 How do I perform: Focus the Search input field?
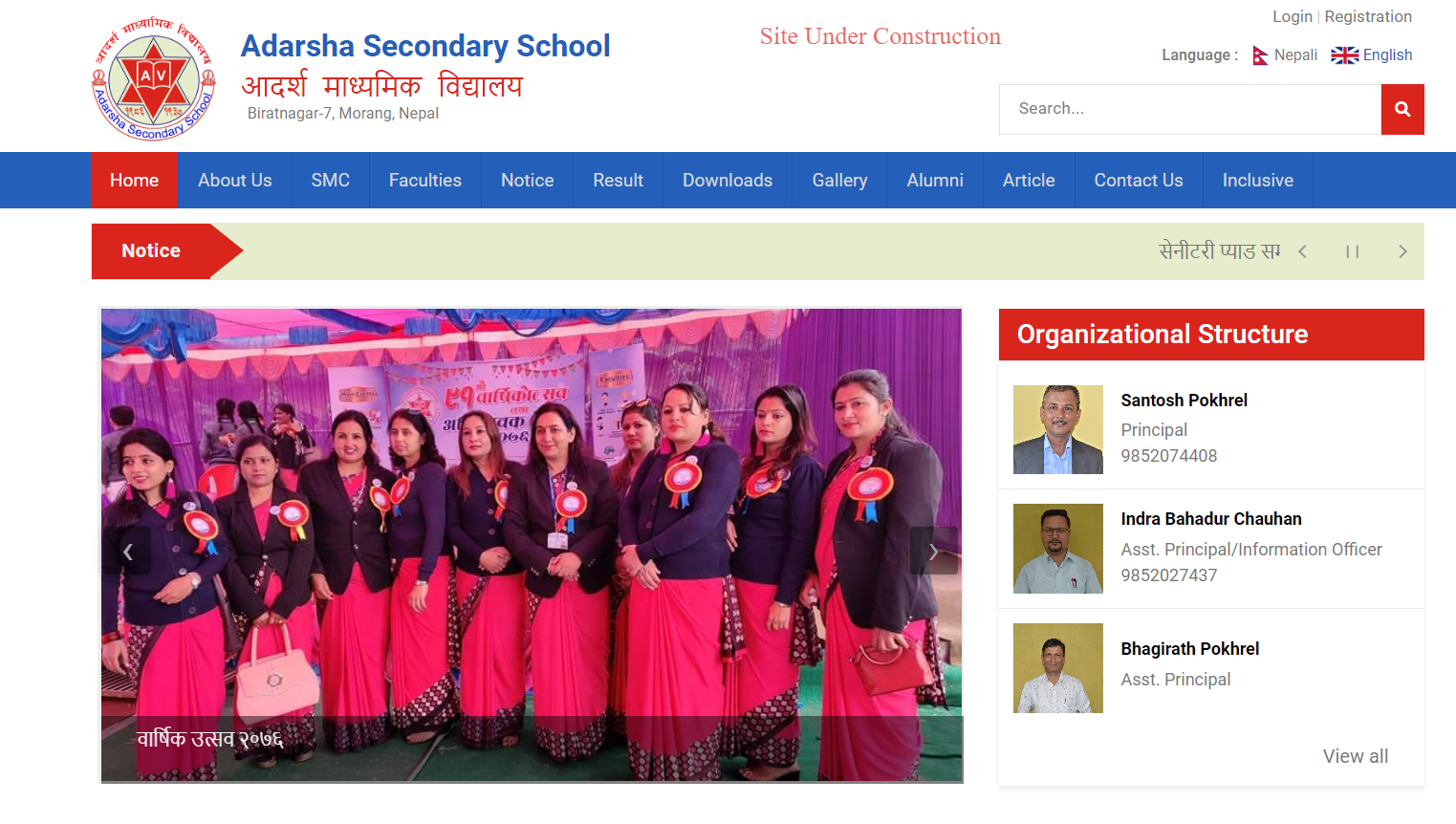tap(1190, 109)
